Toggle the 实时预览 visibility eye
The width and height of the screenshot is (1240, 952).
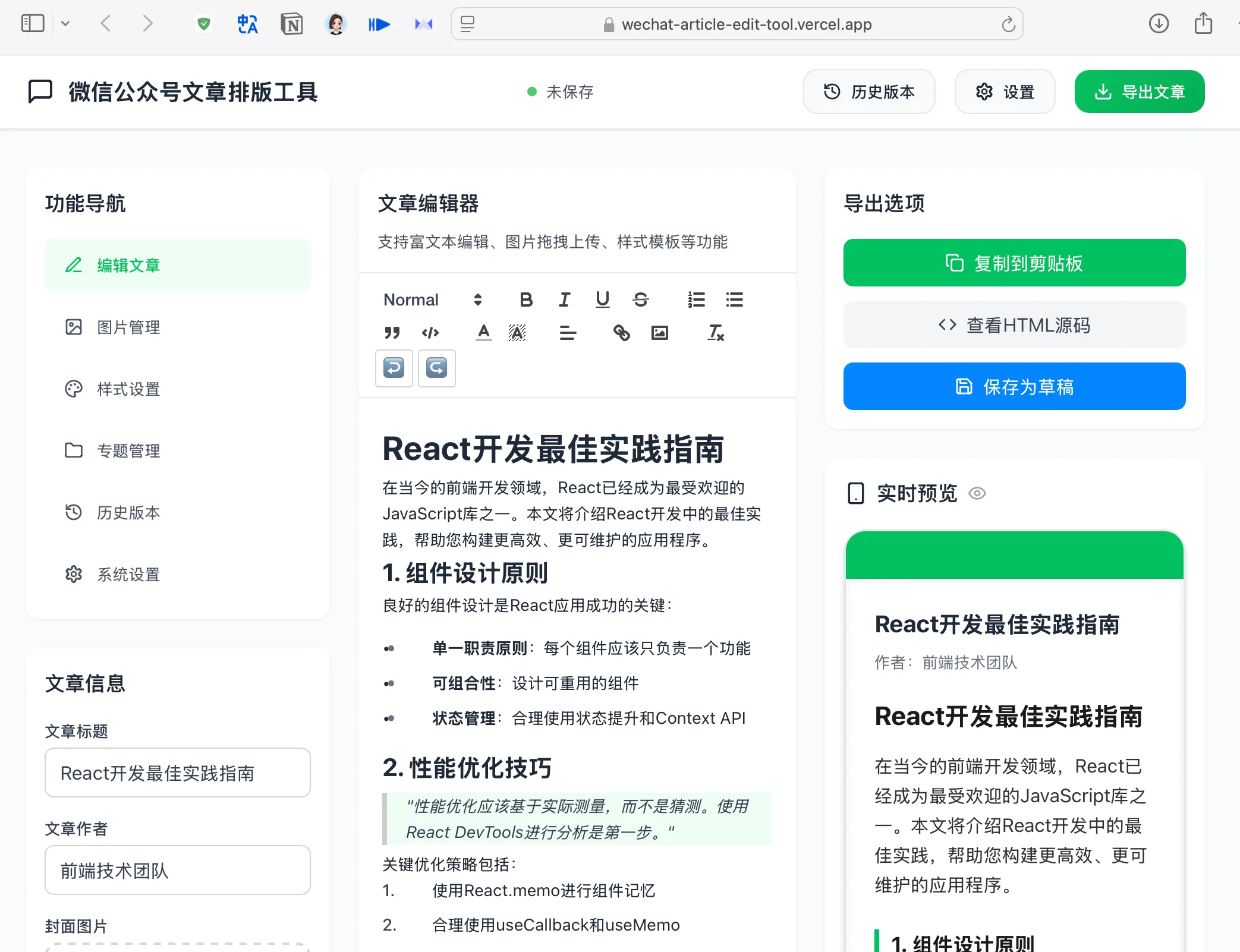click(x=978, y=493)
